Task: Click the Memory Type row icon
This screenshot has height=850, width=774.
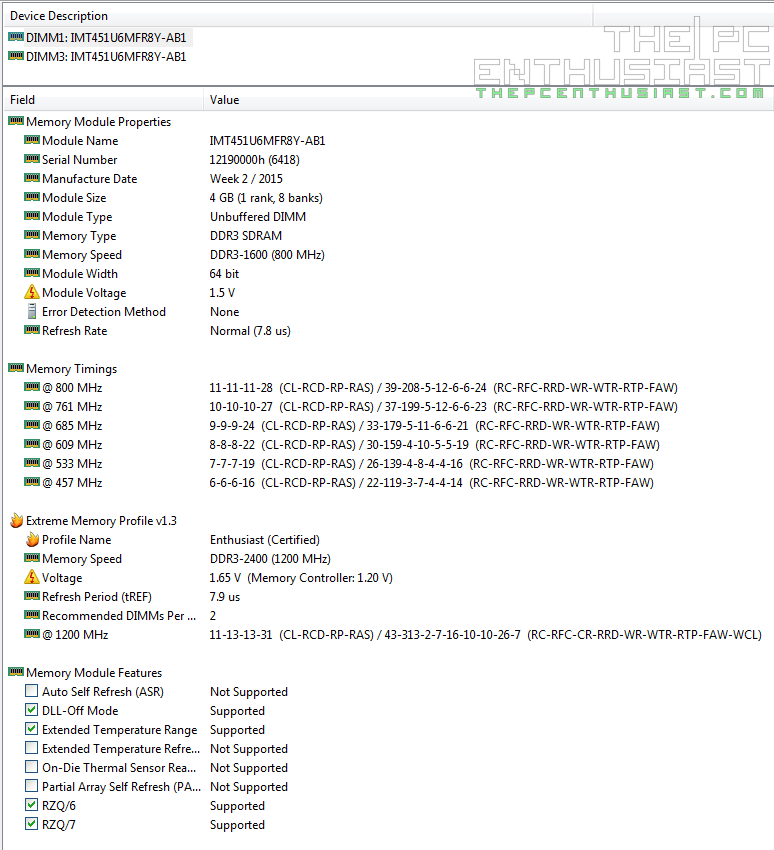Action: pos(32,235)
